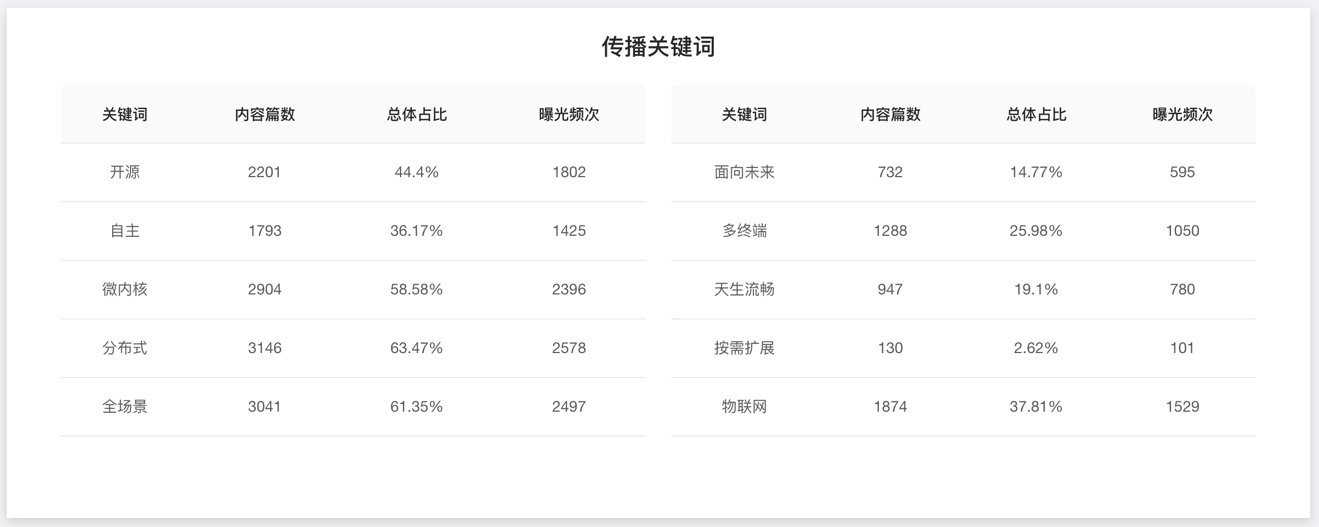Click 关键词 header in the left table
The width and height of the screenshot is (1319, 527).
click(x=125, y=115)
